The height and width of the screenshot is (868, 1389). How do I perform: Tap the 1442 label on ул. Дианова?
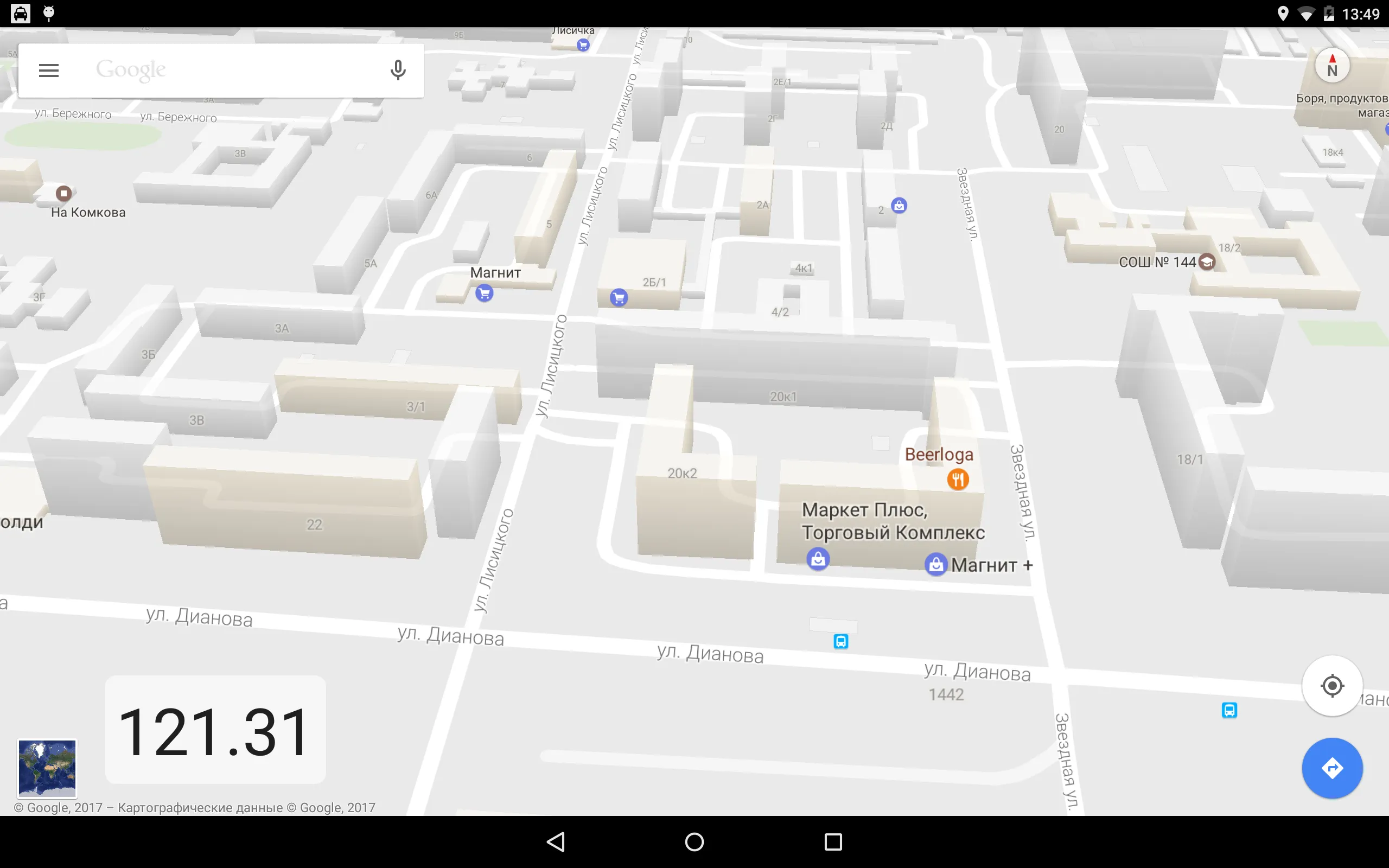point(946,694)
